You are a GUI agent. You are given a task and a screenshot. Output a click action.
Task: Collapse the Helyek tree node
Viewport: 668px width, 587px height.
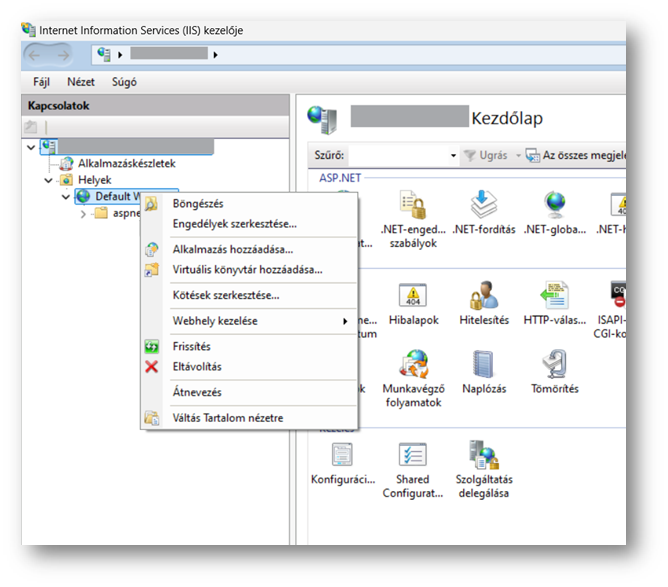click(x=48, y=180)
